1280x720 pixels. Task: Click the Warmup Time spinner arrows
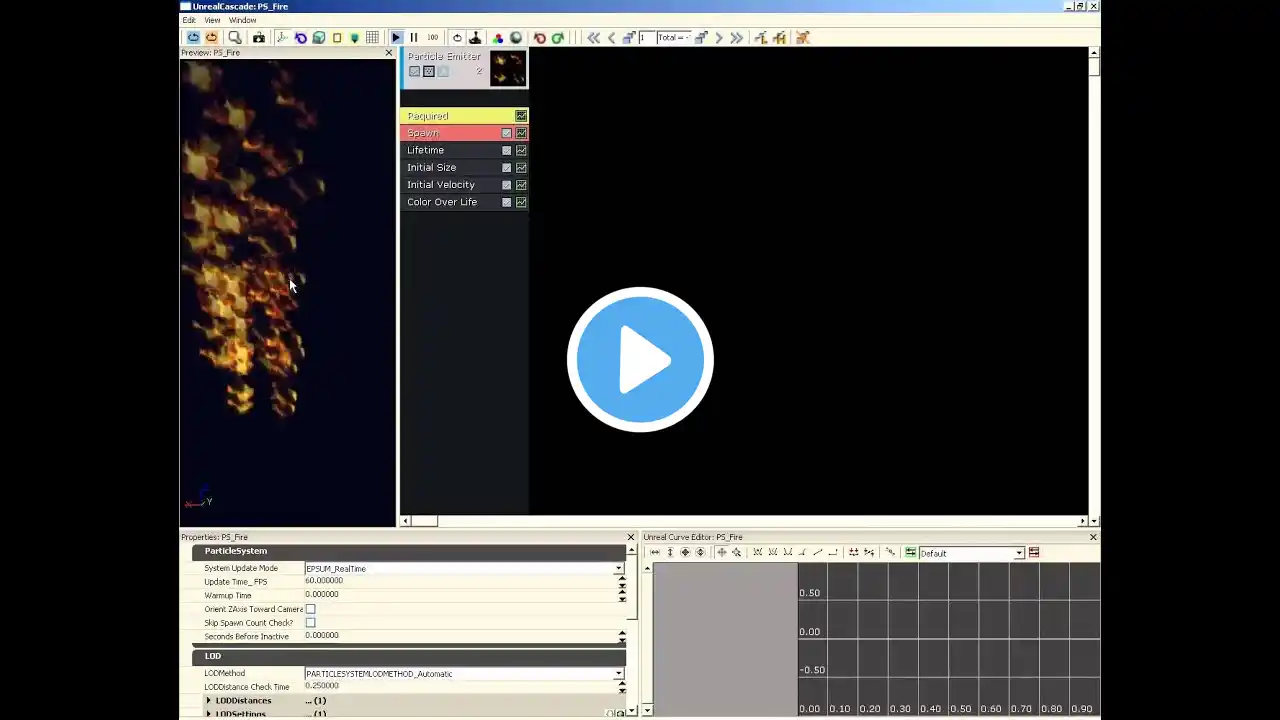[x=622, y=595]
